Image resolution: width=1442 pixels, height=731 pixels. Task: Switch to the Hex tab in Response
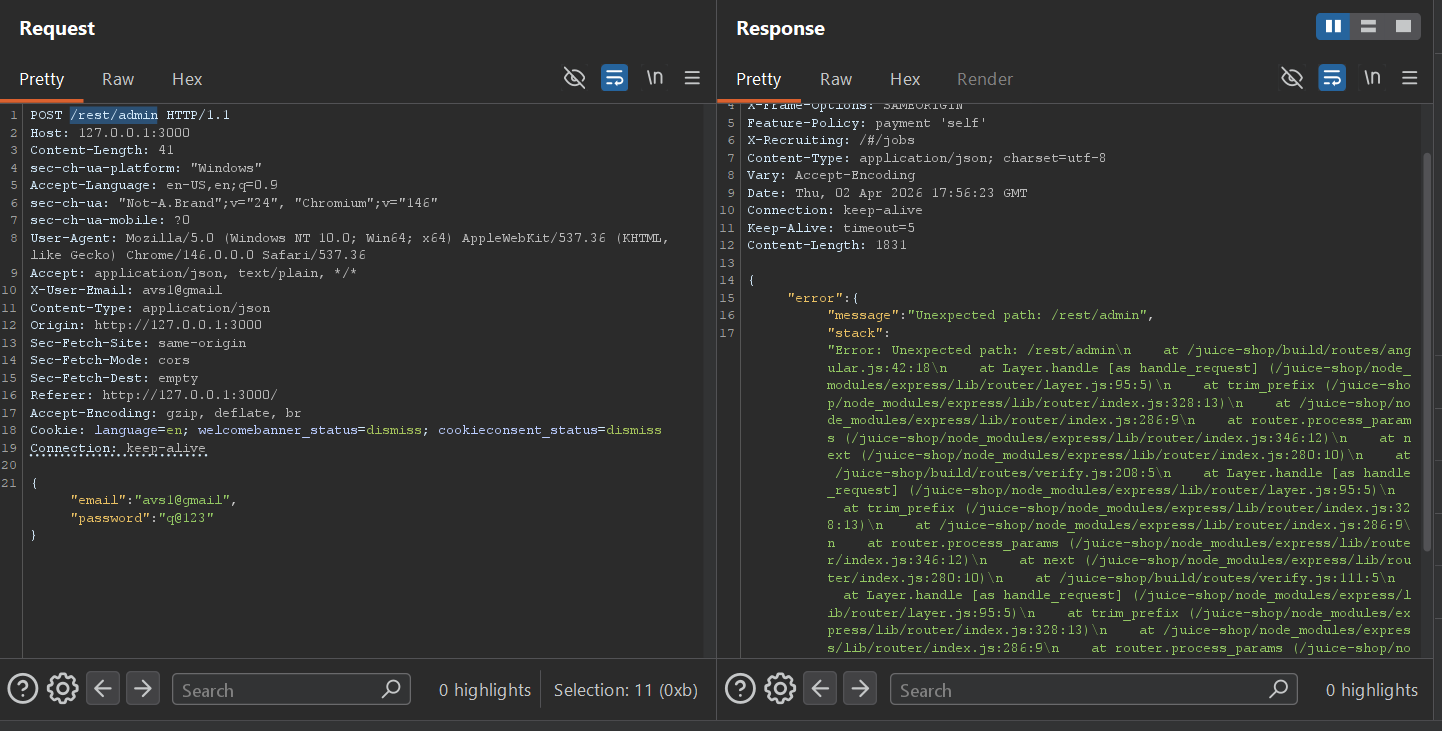[905, 79]
